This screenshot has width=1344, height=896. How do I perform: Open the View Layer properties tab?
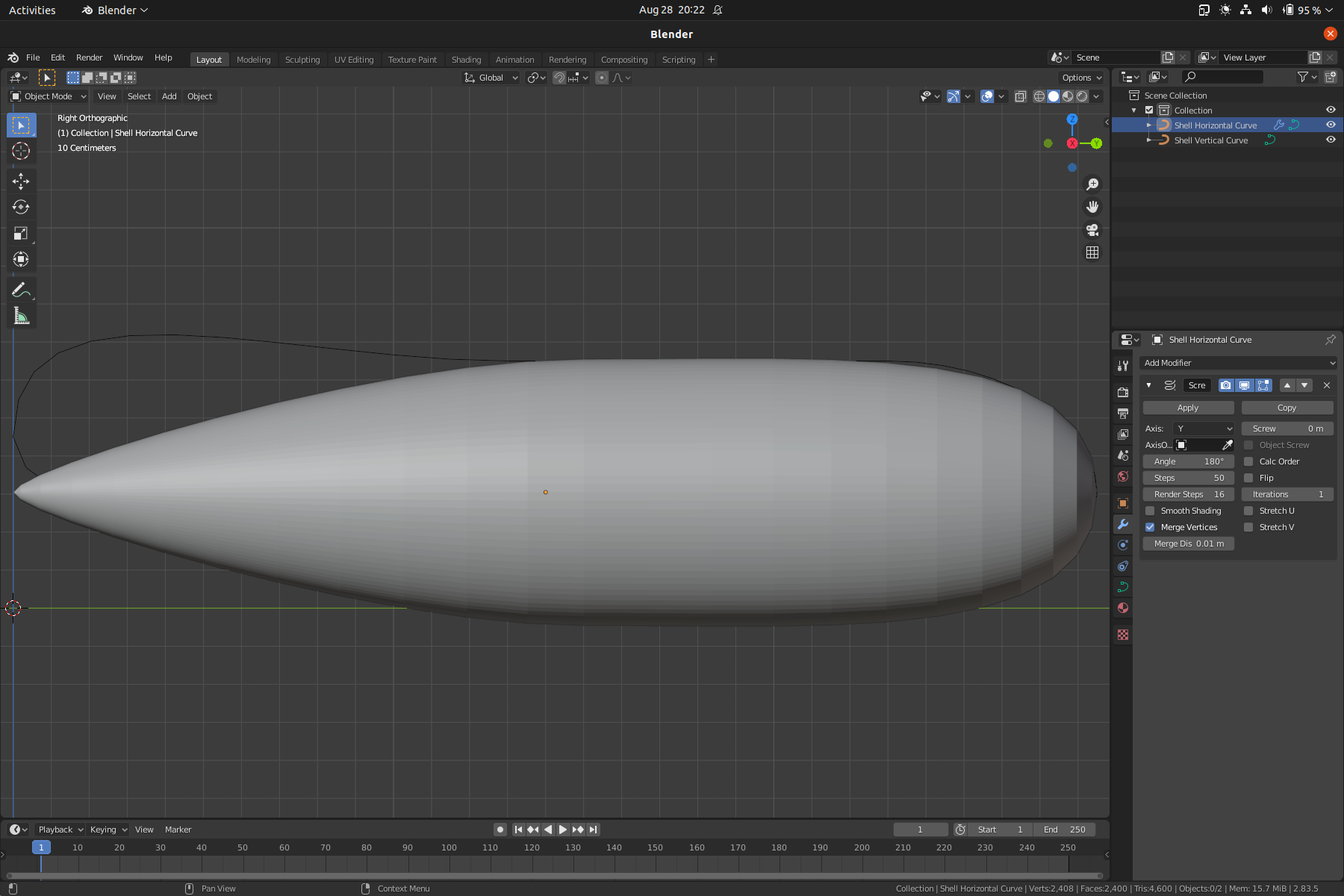point(1123,434)
